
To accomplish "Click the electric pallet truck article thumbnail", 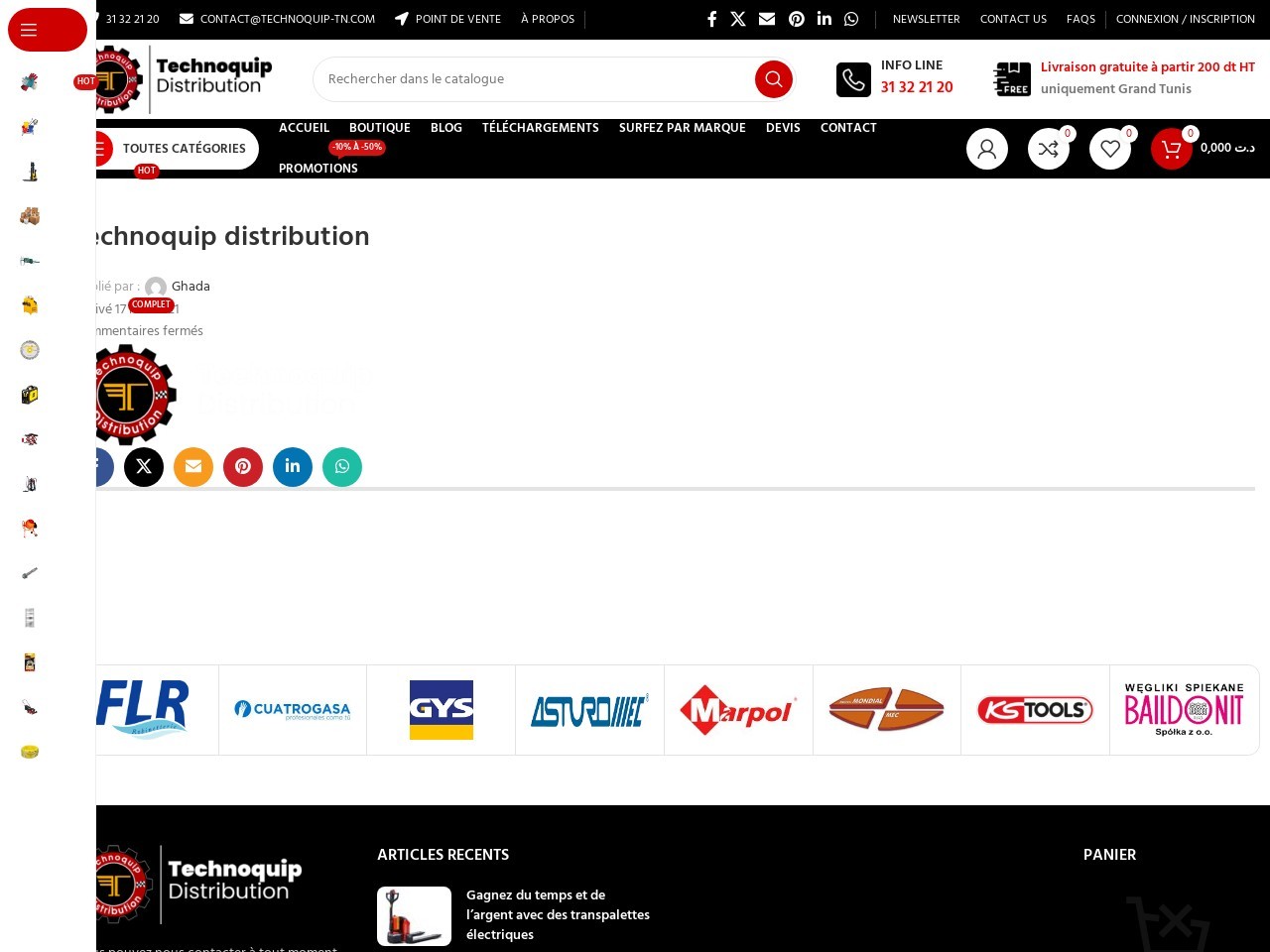I will pyautogui.click(x=414, y=916).
